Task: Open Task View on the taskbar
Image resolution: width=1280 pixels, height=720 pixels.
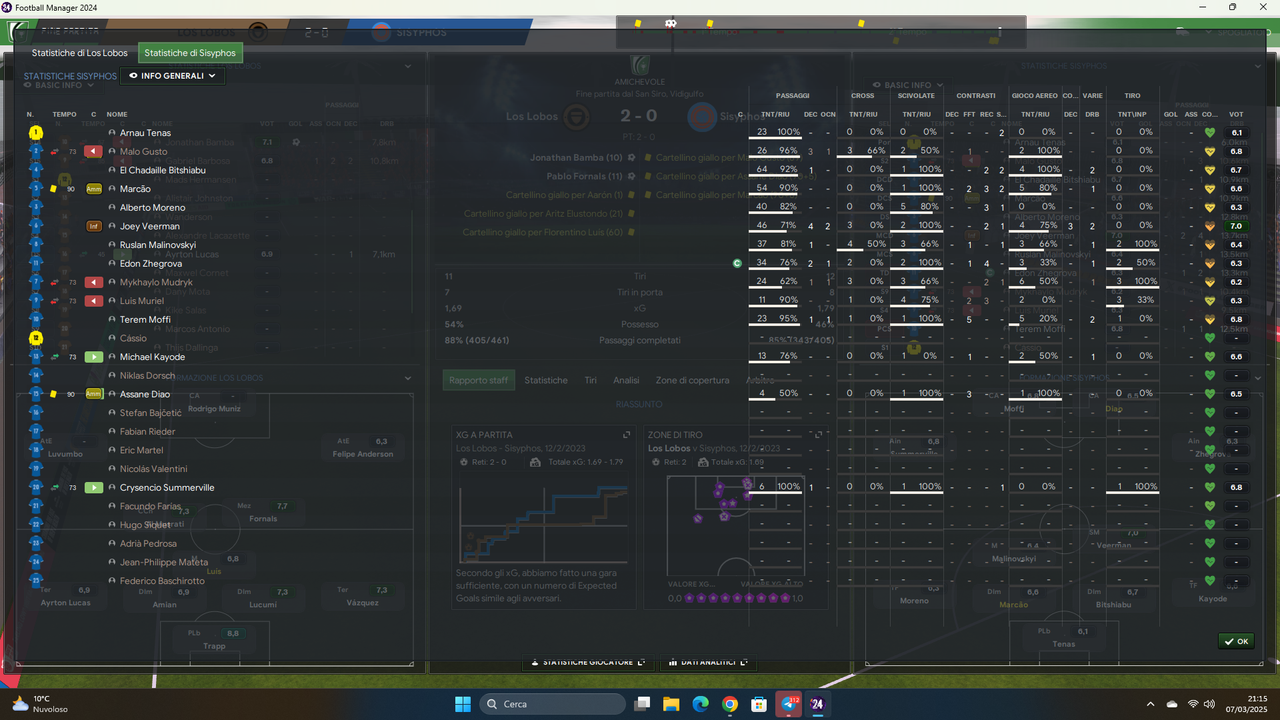Action: (x=643, y=704)
